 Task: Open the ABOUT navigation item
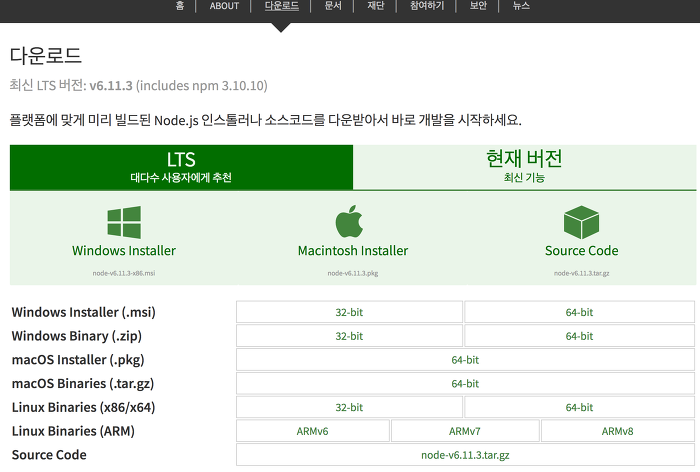(224, 6)
